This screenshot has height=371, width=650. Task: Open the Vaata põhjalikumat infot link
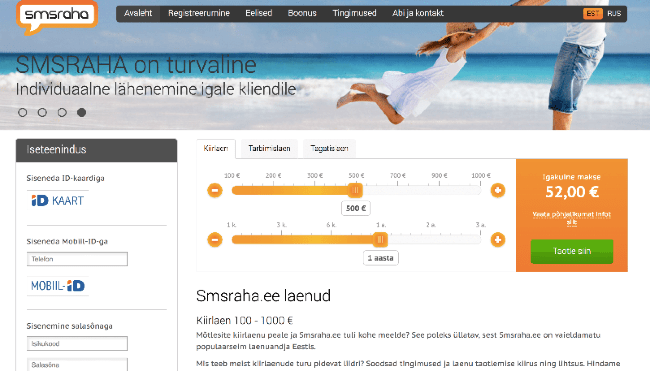[x=572, y=218]
